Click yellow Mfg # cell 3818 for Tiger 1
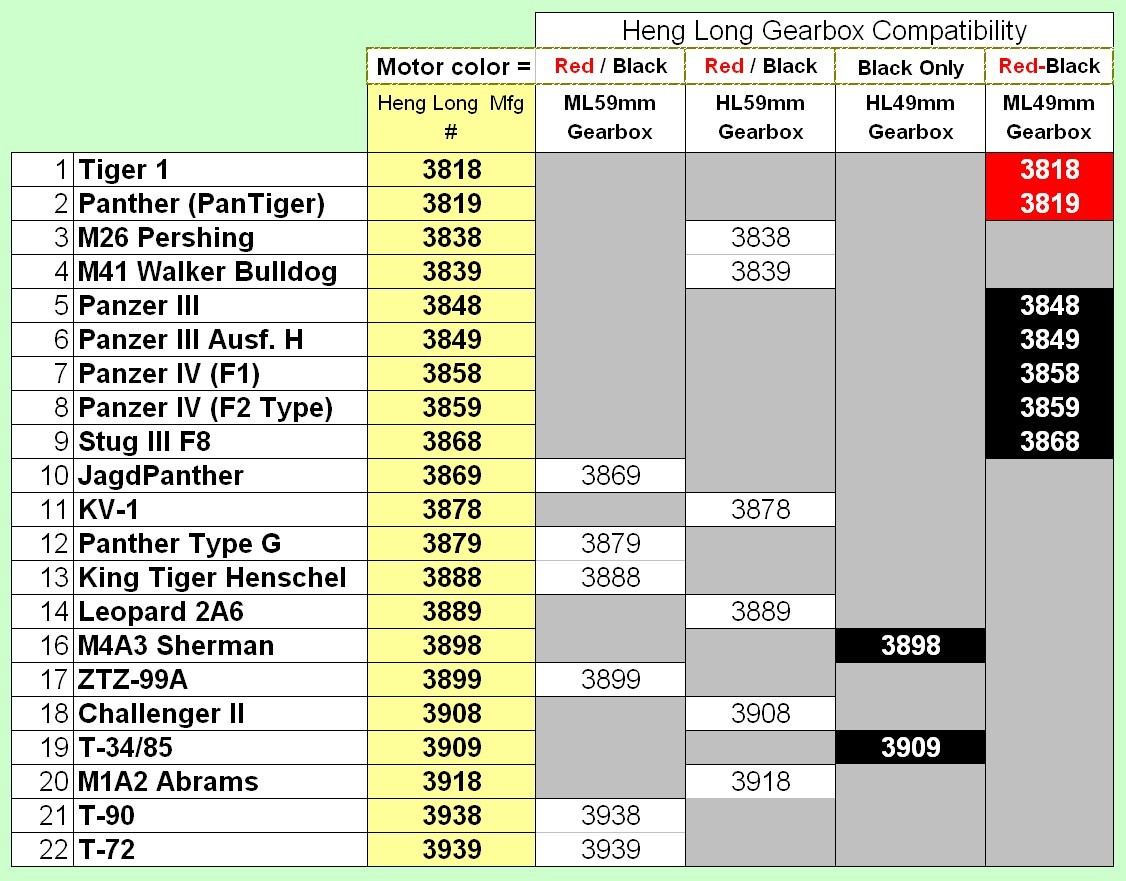Image resolution: width=1126 pixels, height=881 pixels. [x=451, y=169]
